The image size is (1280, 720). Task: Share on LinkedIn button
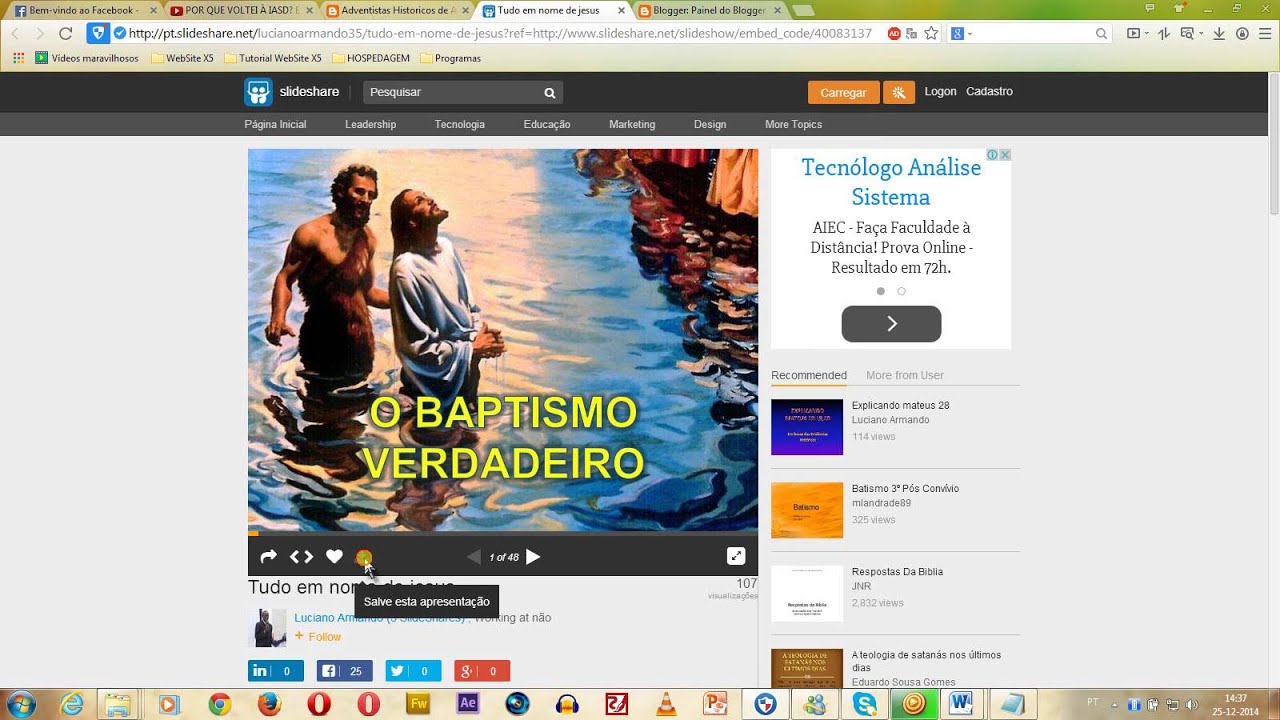[275, 671]
